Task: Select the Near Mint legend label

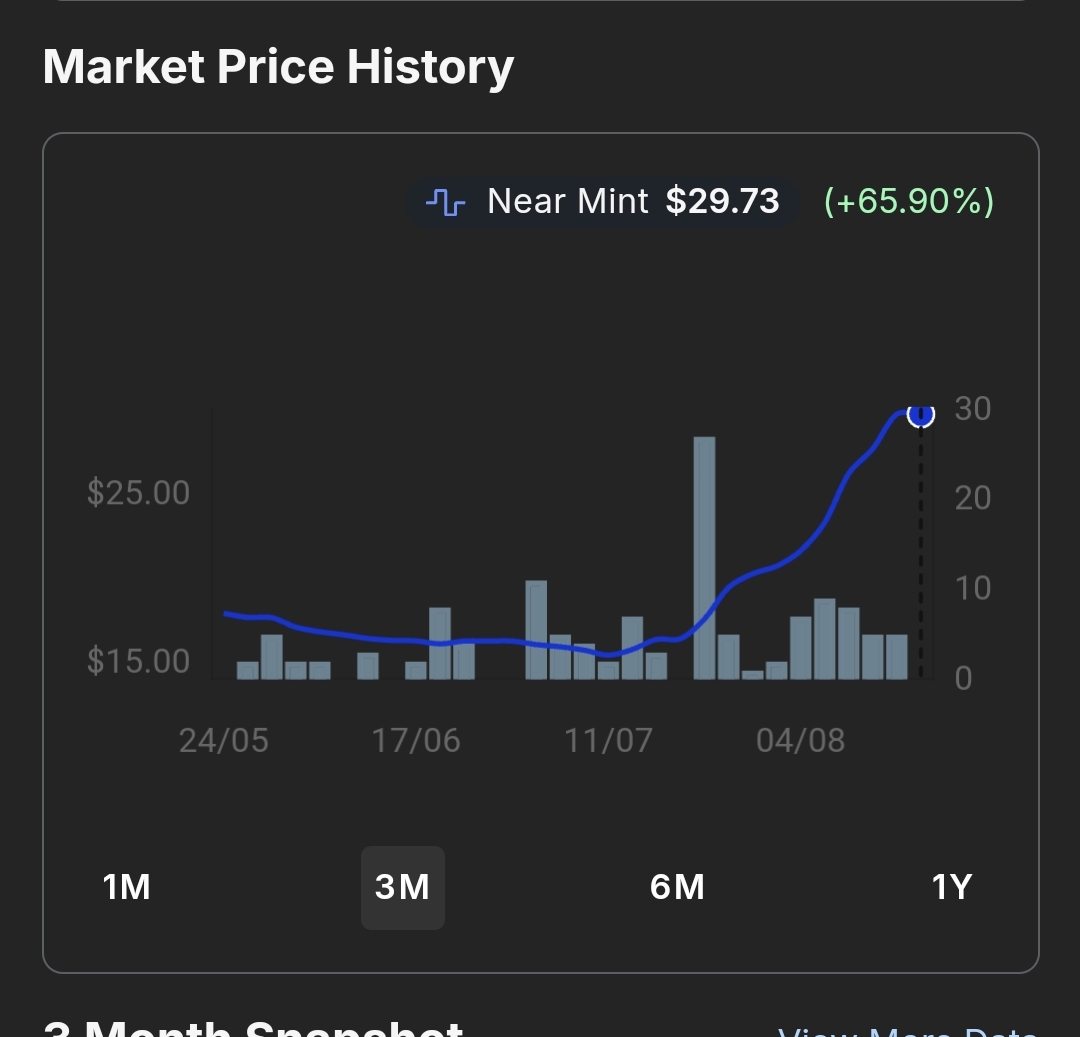Action: 567,202
